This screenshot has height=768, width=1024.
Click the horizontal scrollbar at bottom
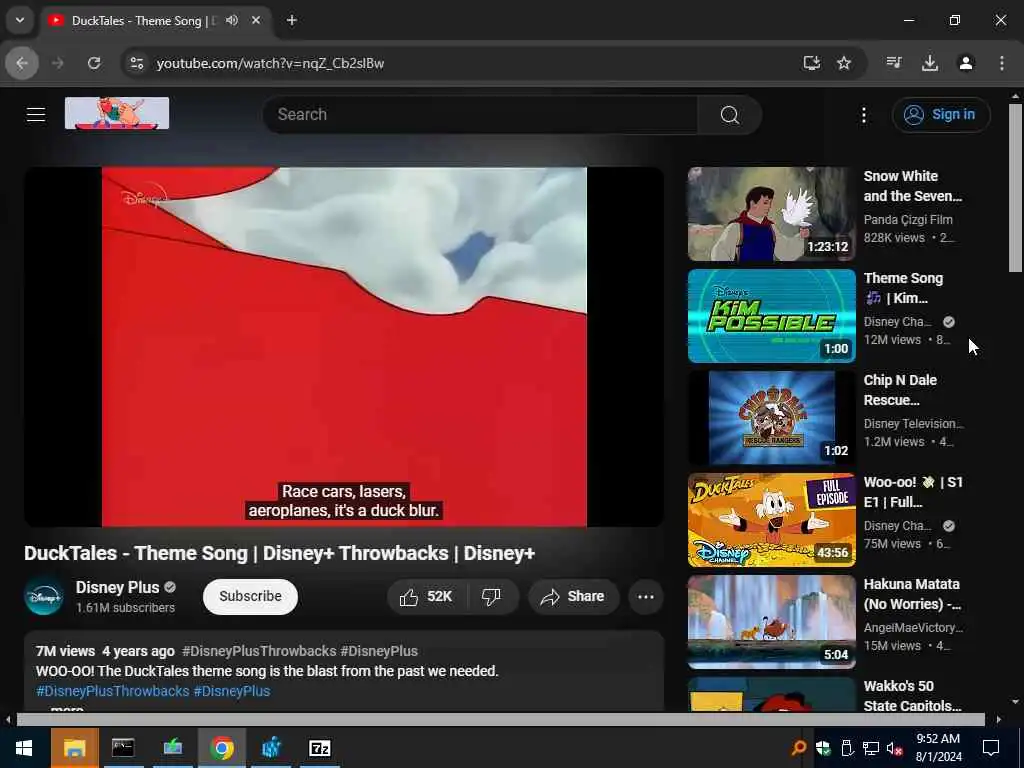(x=500, y=720)
